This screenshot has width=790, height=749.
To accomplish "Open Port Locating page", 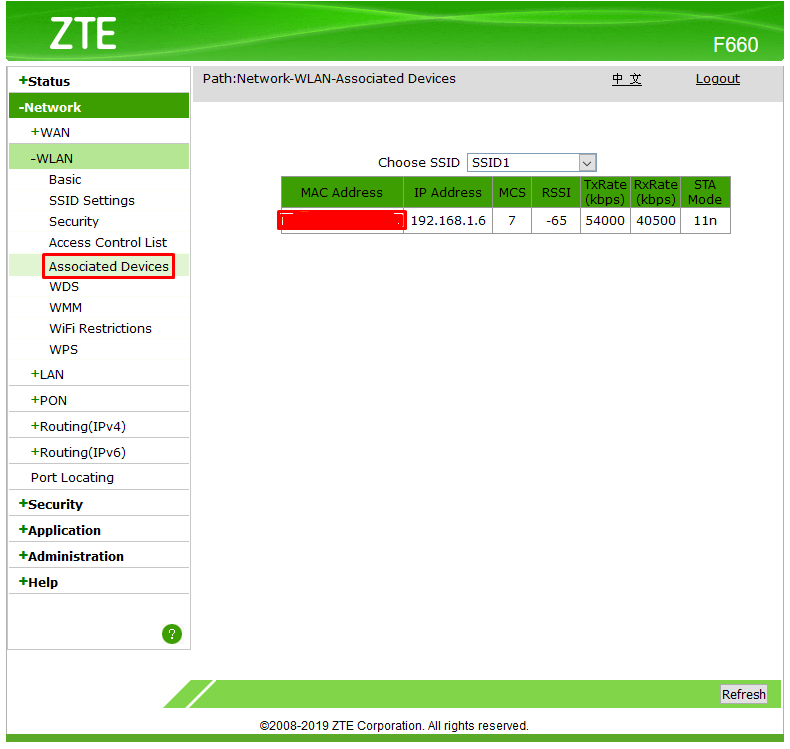I will pos(72,478).
